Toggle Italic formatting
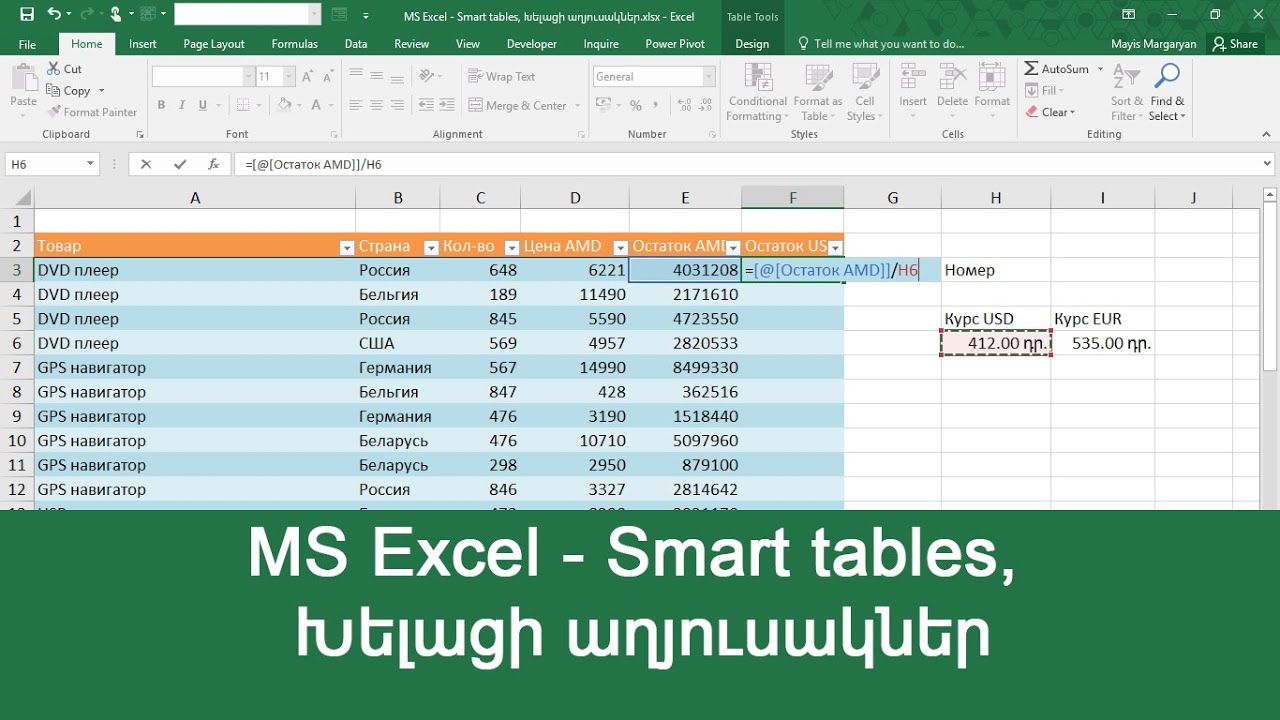 pos(183,105)
